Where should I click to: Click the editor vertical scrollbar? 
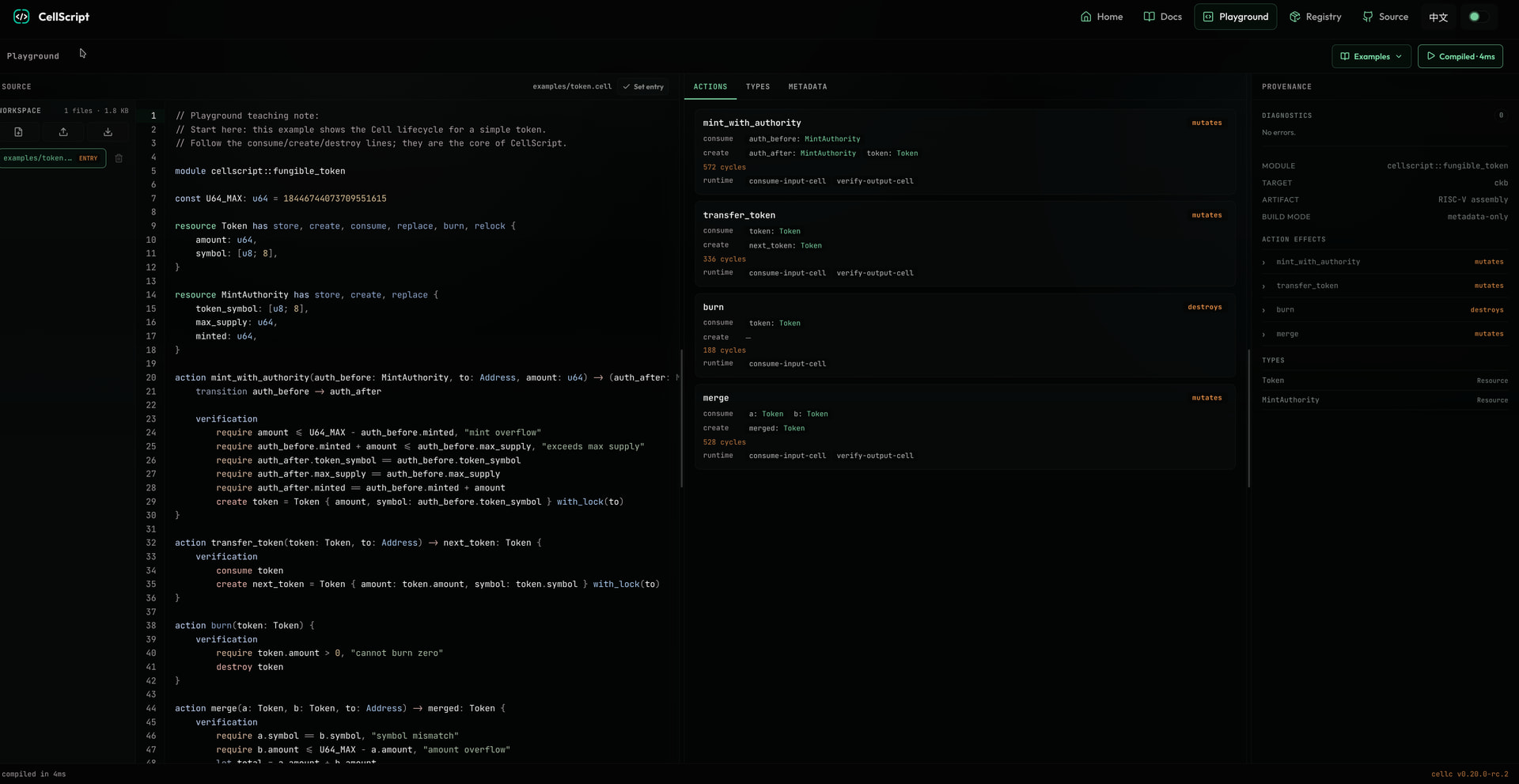681,418
